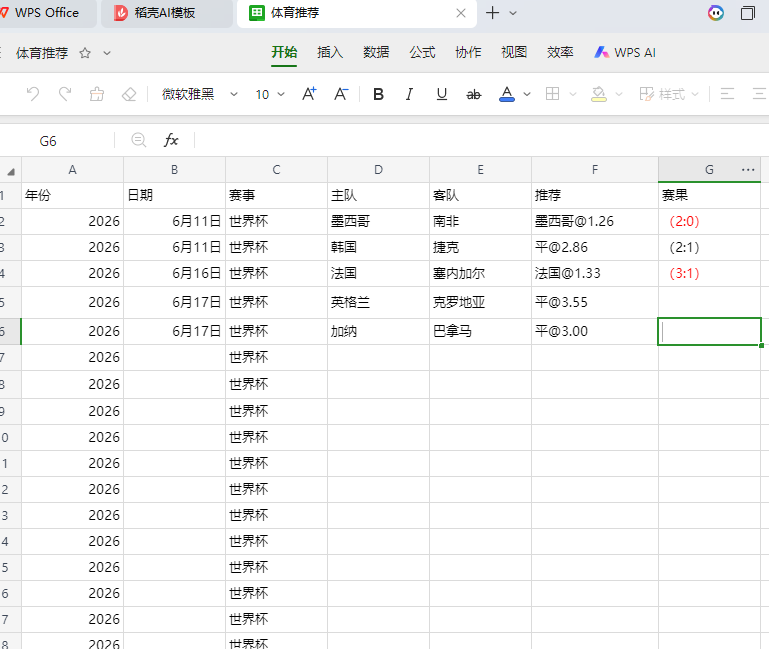Image resolution: width=769 pixels, height=649 pixels.
Task: Switch to the 稻壳AI模板 tab
Action: [x=167, y=13]
